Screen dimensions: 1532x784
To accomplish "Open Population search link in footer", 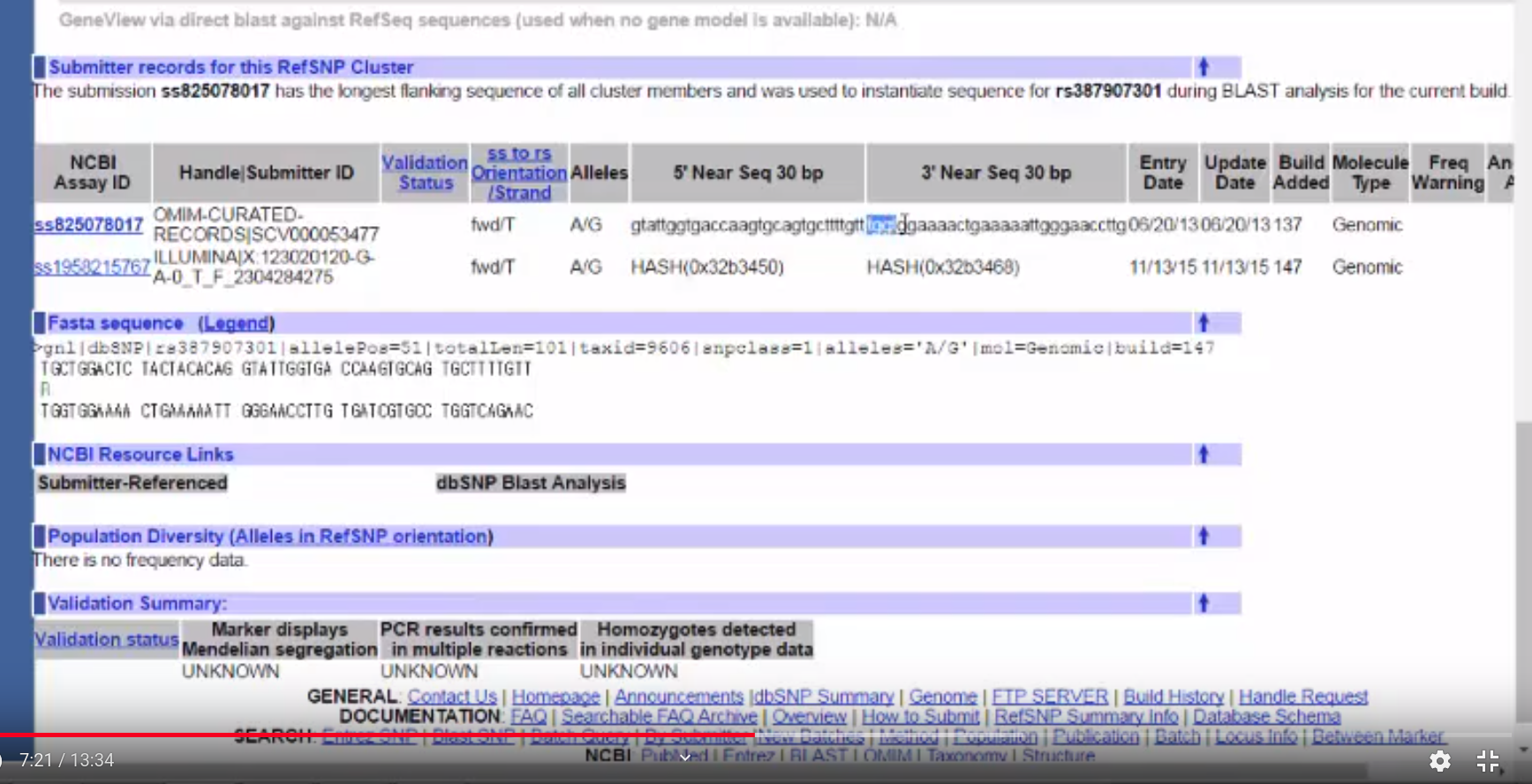I will pyautogui.click(x=995, y=736).
